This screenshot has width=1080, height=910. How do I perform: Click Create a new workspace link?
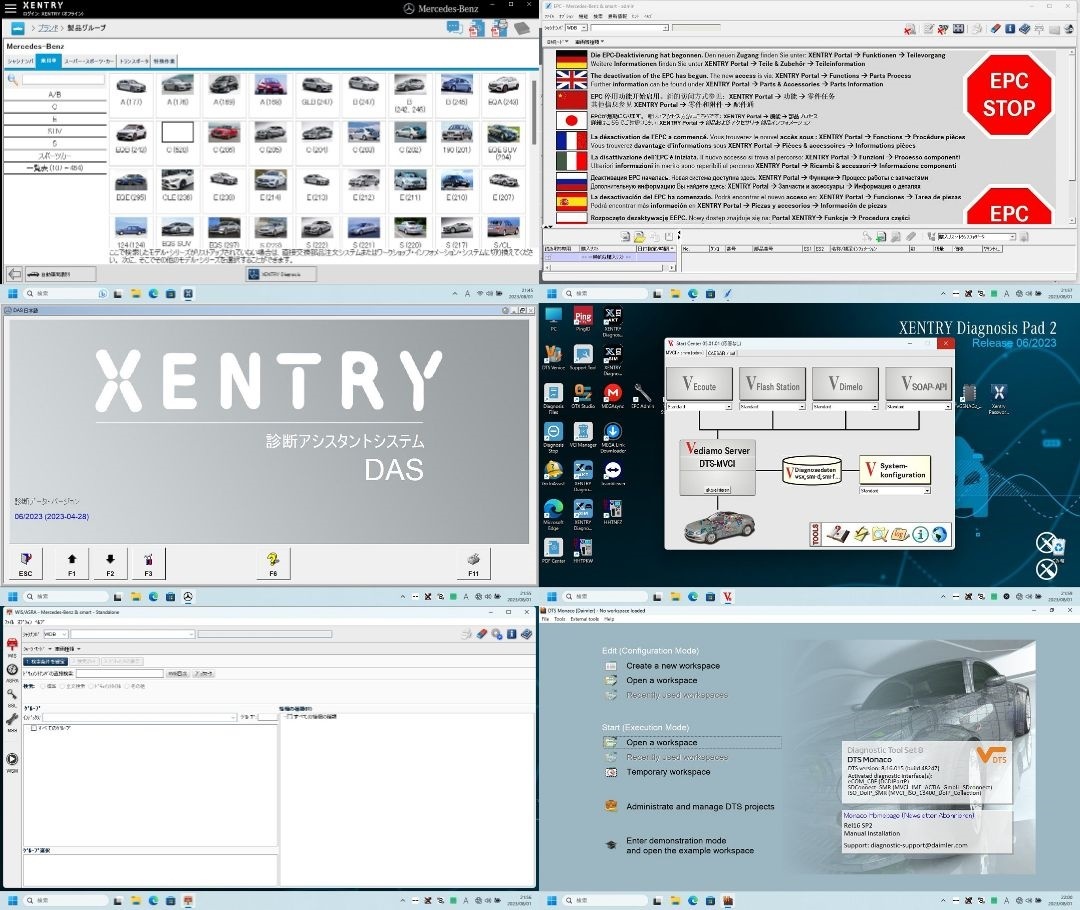[672, 665]
